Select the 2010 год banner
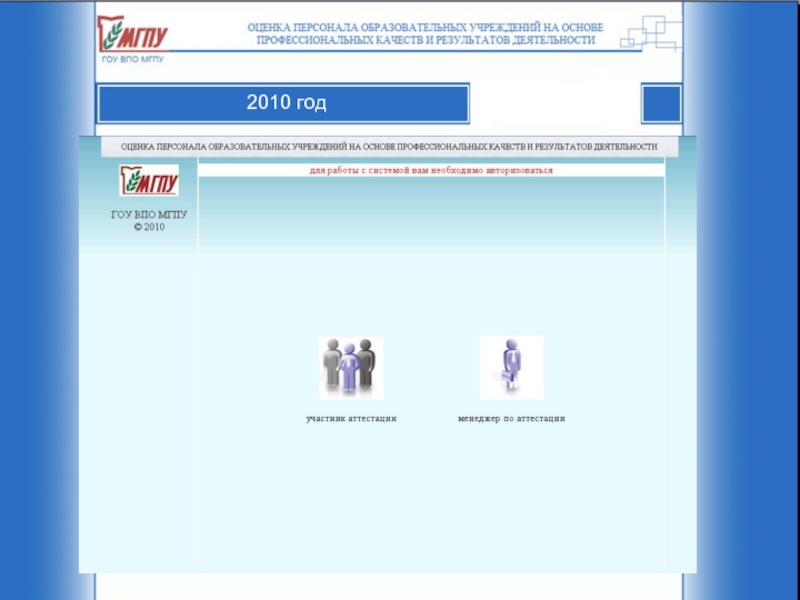 click(283, 104)
